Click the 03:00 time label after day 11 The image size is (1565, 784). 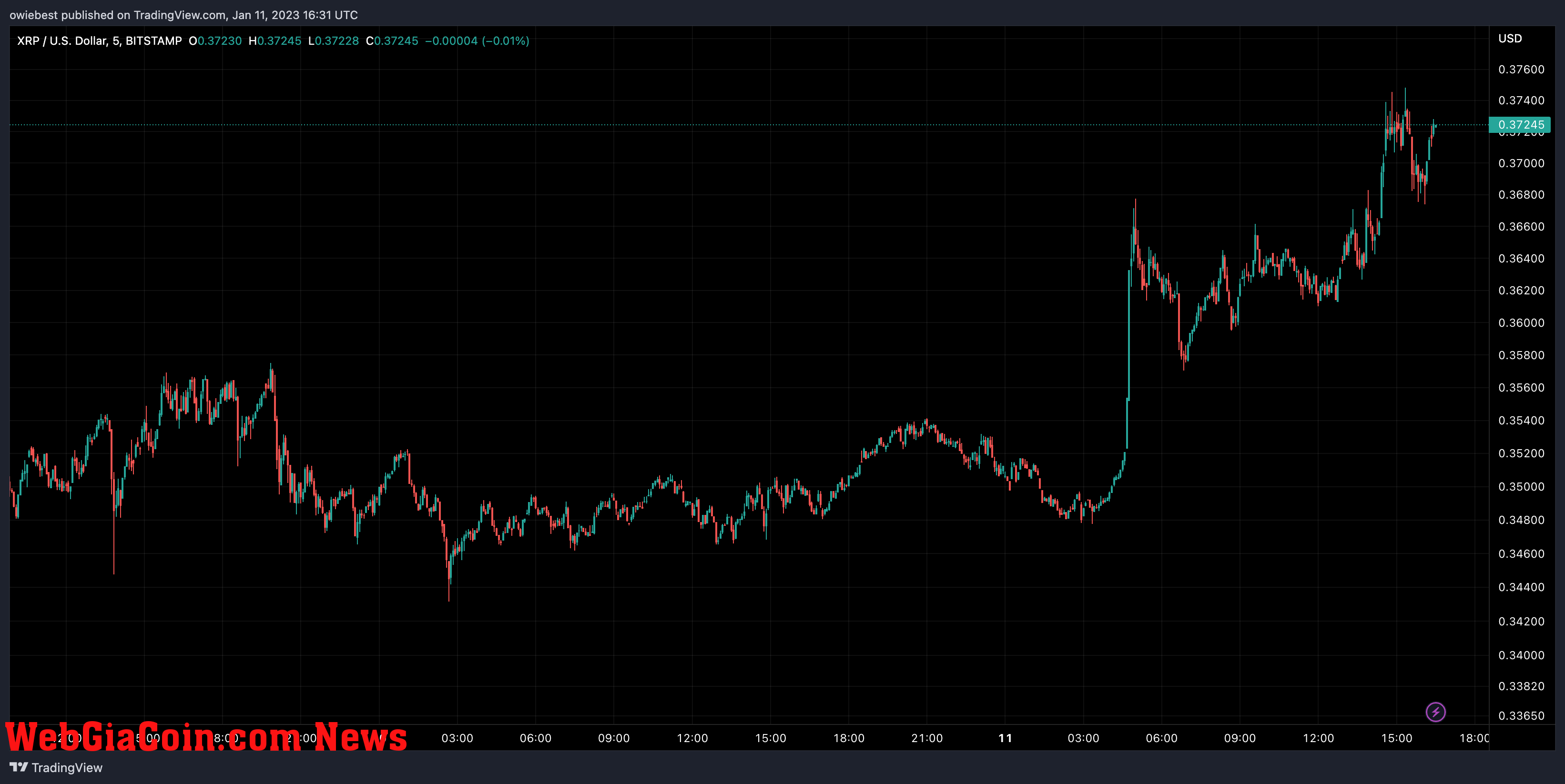click(x=1083, y=738)
